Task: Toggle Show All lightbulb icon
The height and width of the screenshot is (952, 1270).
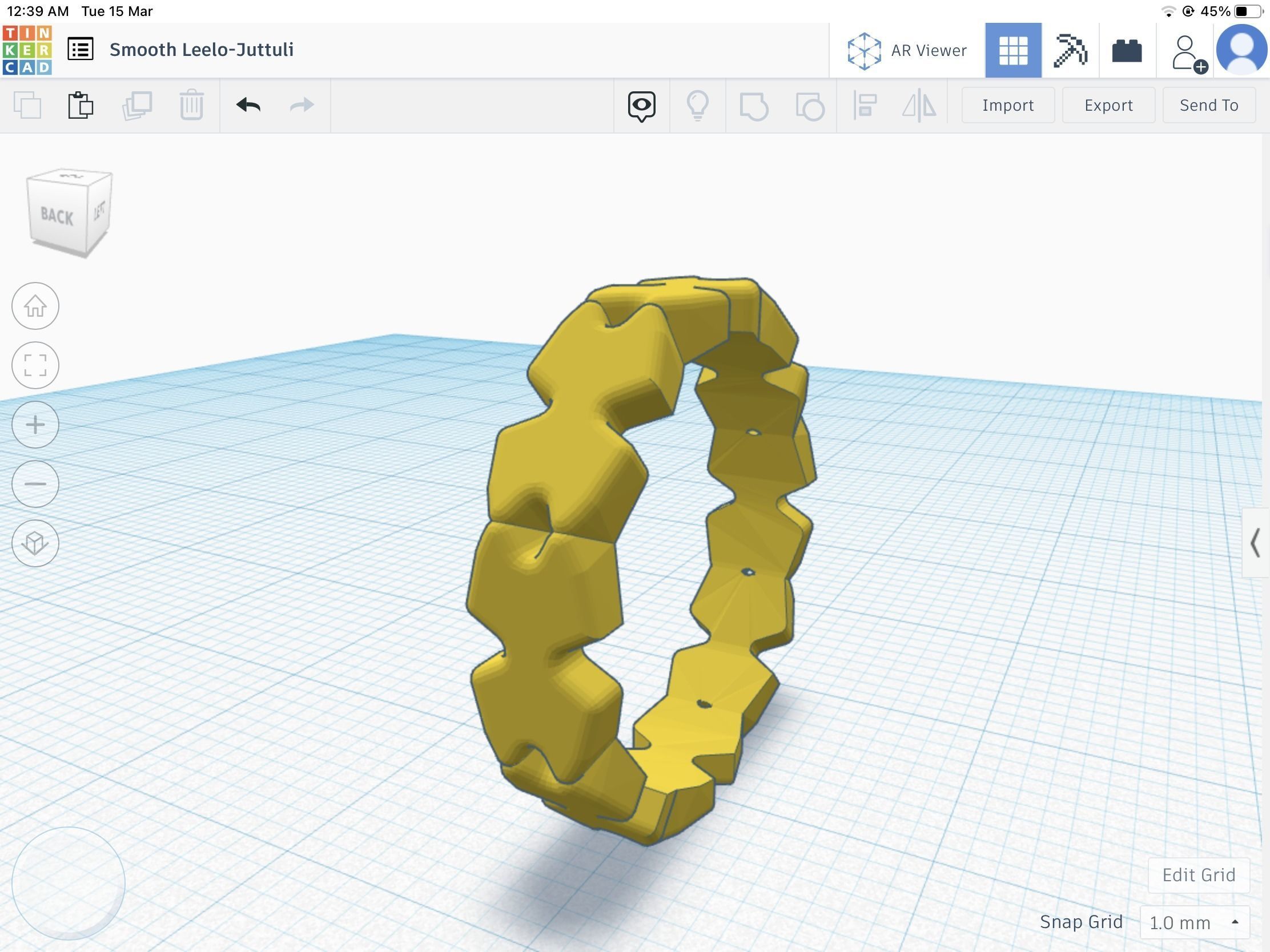Action: 698,106
